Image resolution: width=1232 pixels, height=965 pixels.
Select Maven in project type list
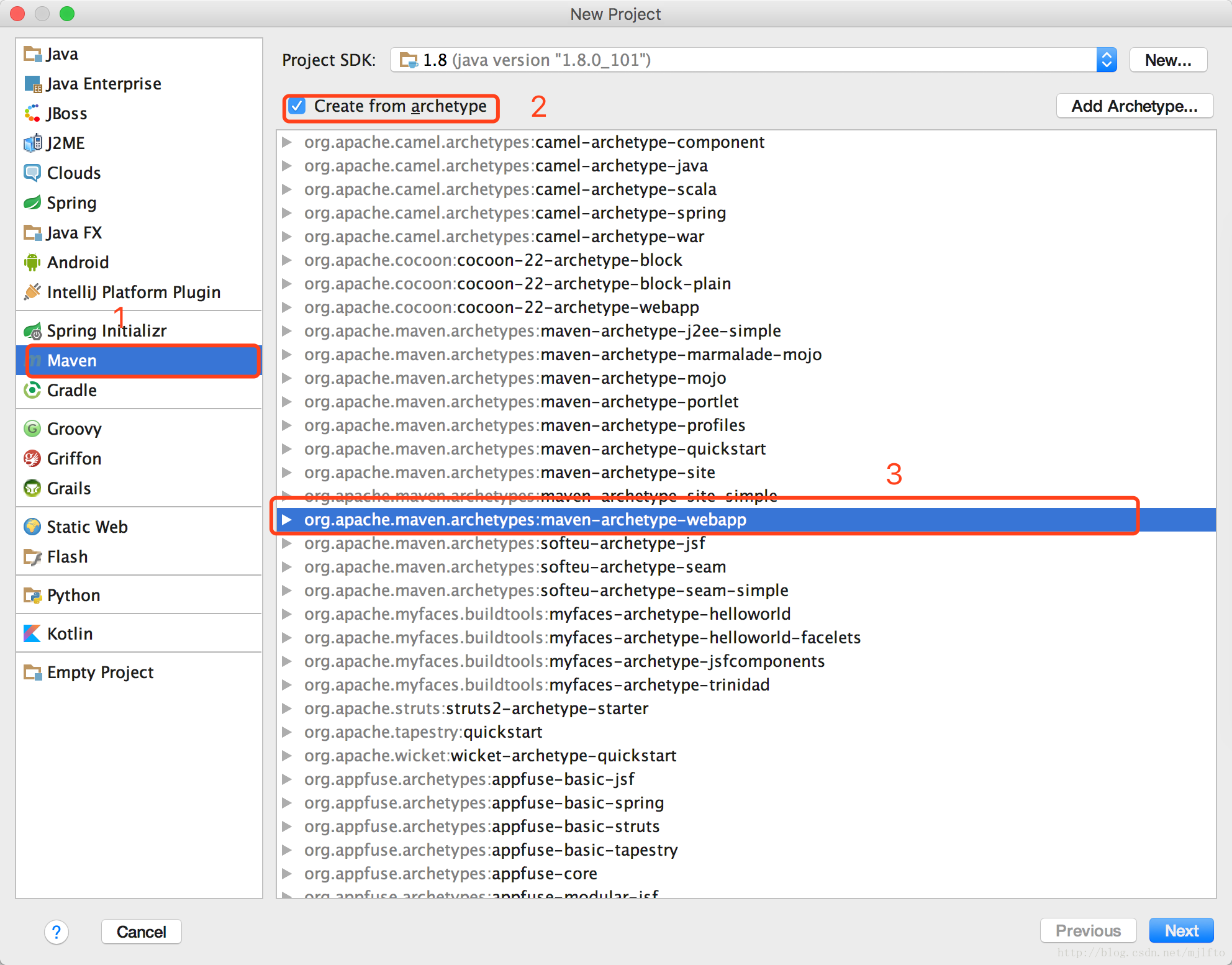tap(139, 361)
